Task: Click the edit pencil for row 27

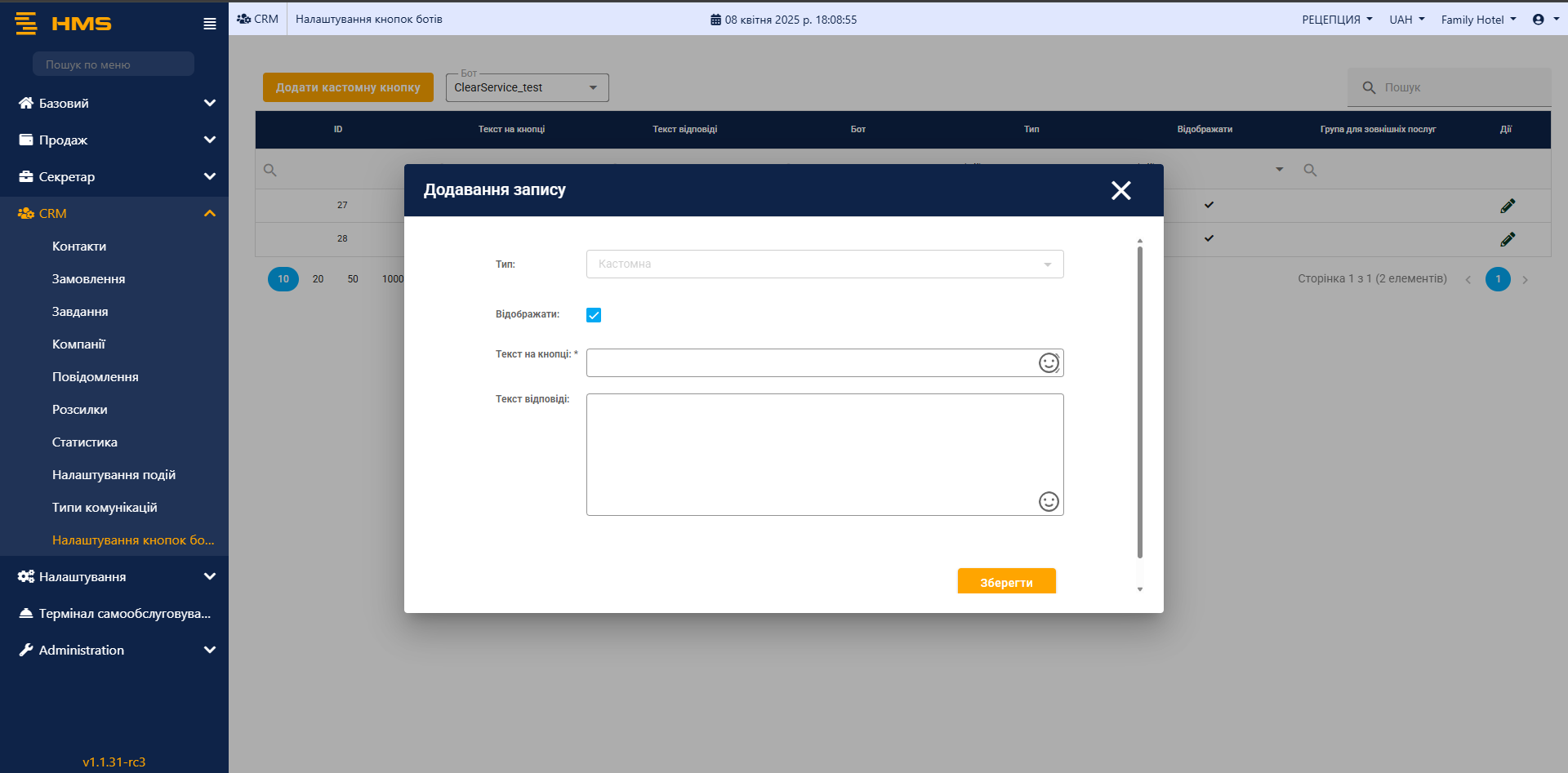Action: point(1507,206)
